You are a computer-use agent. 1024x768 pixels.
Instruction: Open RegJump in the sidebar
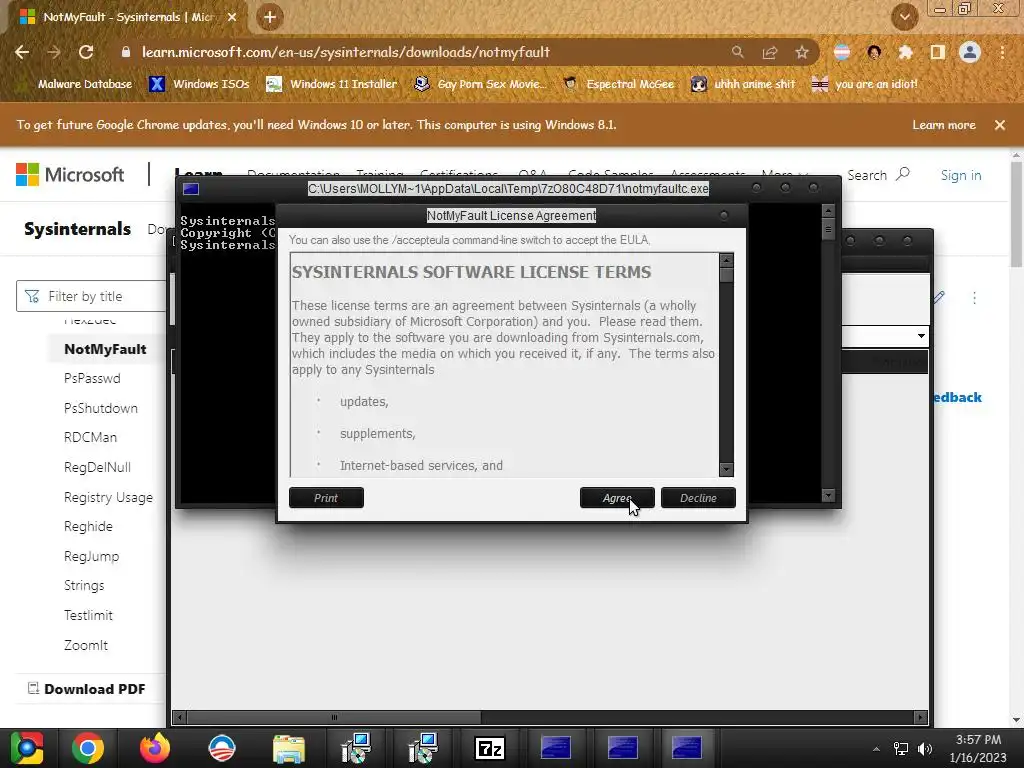(x=91, y=556)
